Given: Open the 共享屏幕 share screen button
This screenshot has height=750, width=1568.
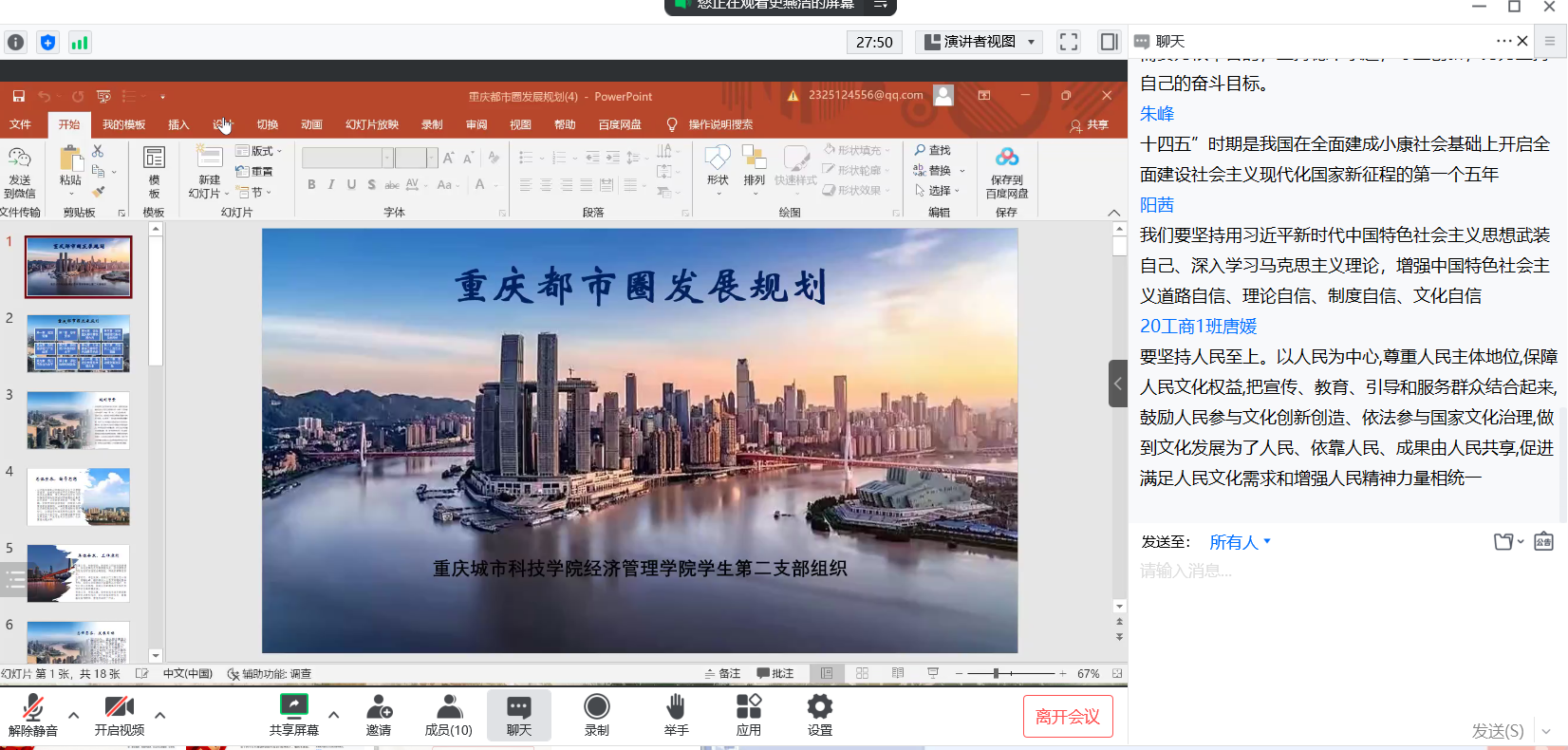Looking at the screenshot, I should pyautogui.click(x=293, y=715).
